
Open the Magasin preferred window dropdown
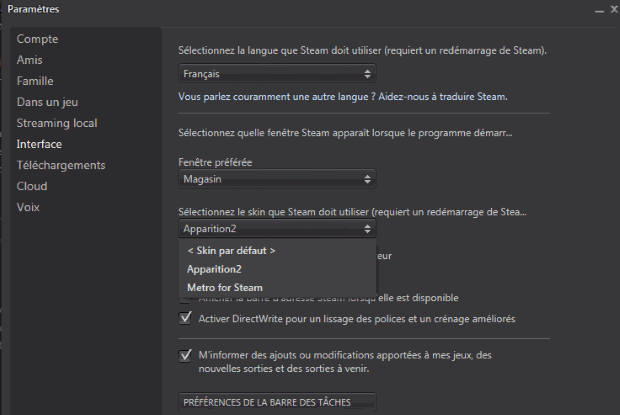tap(277, 179)
